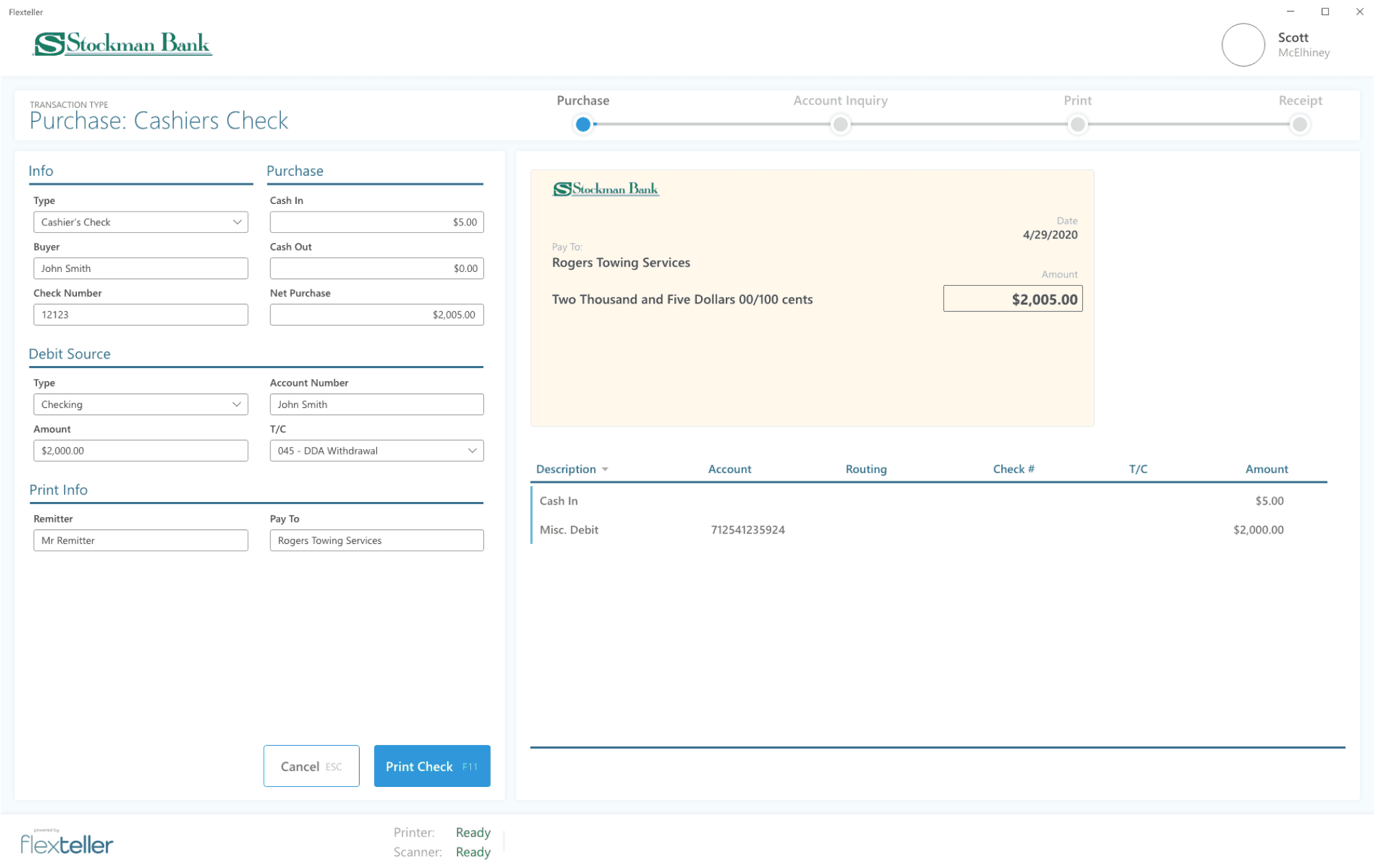Click the written amount Two Thousand and Five Dollars
The width and height of the screenshot is (1374, 868).
tap(682, 299)
